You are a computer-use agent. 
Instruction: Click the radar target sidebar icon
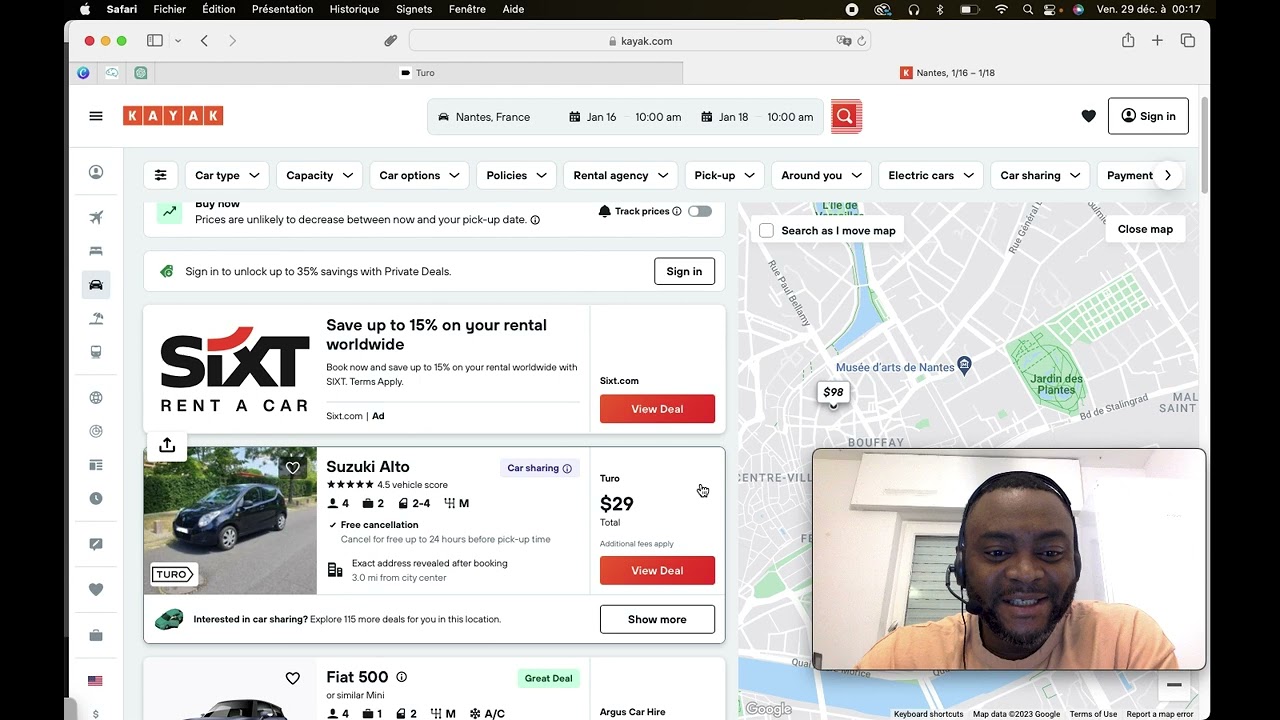click(x=96, y=431)
